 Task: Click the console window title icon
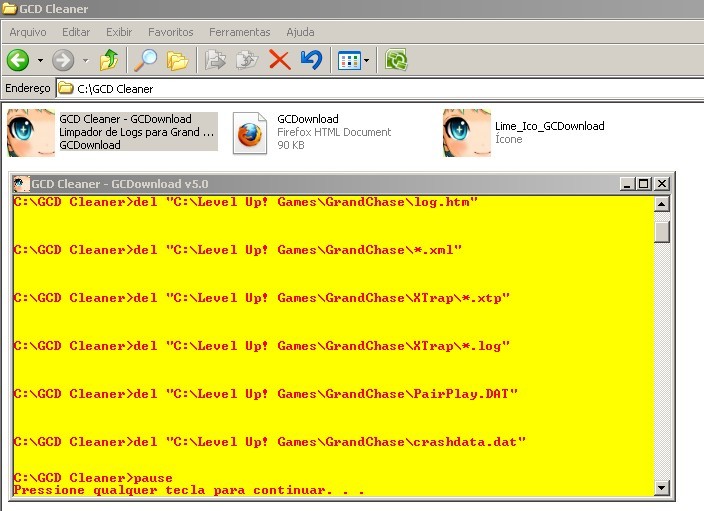(21, 184)
